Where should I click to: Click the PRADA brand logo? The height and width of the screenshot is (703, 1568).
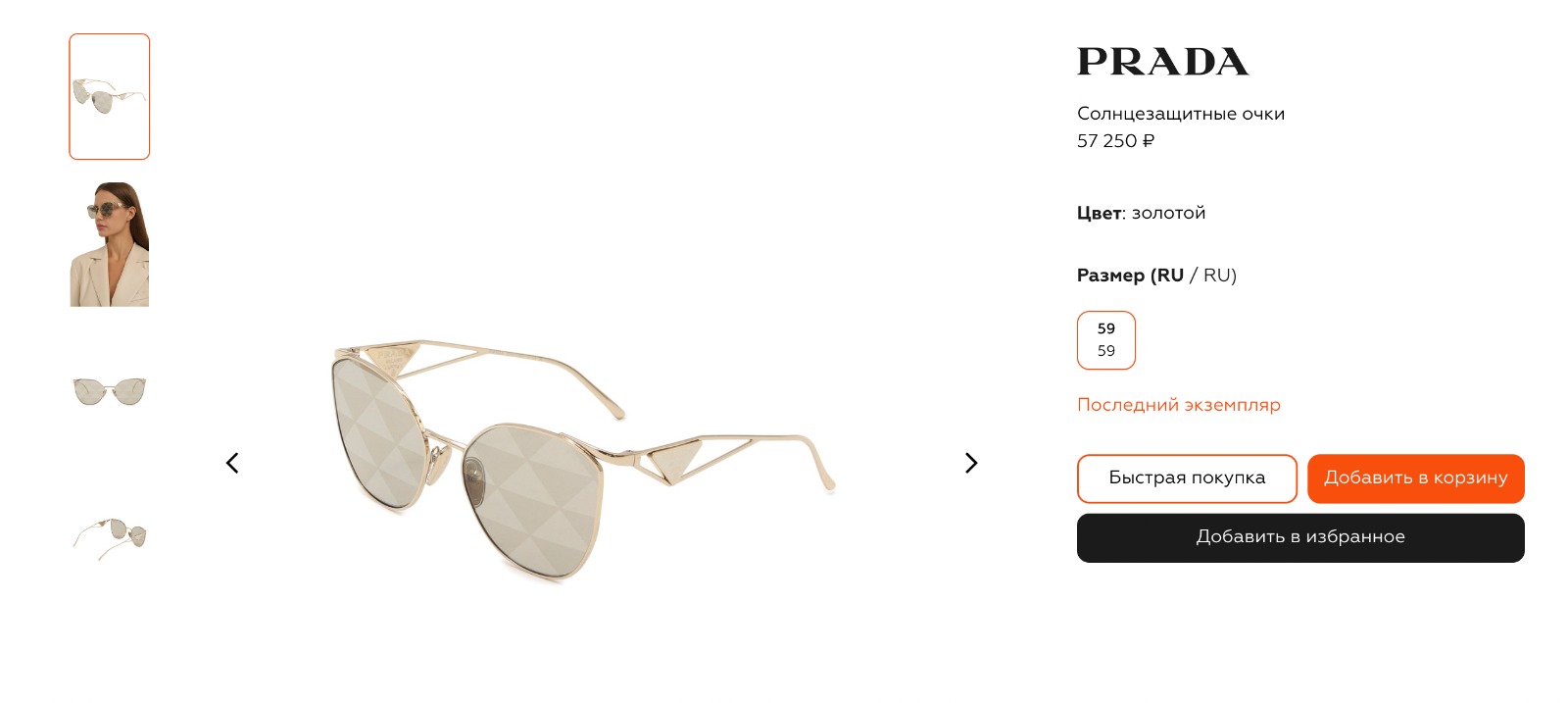1162,62
